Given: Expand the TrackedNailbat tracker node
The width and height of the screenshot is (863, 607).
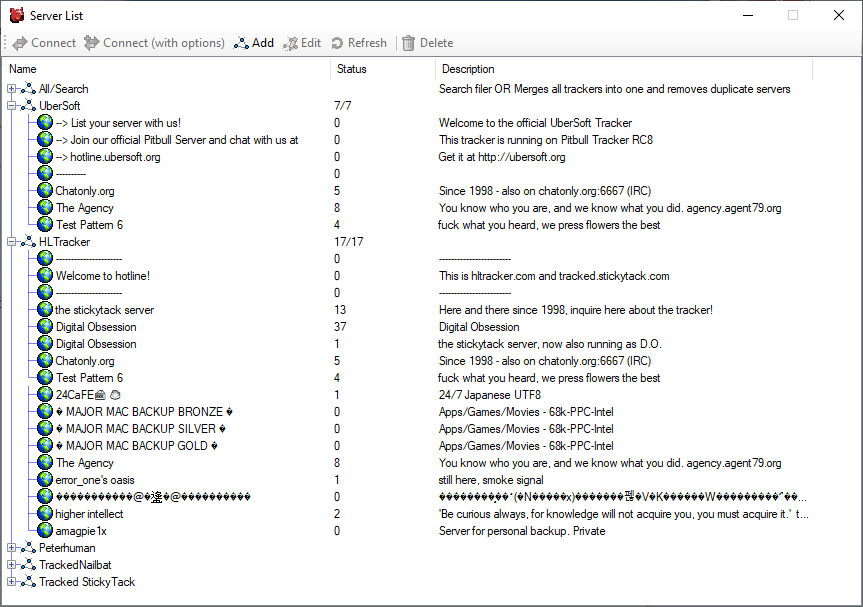Looking at the screenshot, I should (x=12, y=565).
